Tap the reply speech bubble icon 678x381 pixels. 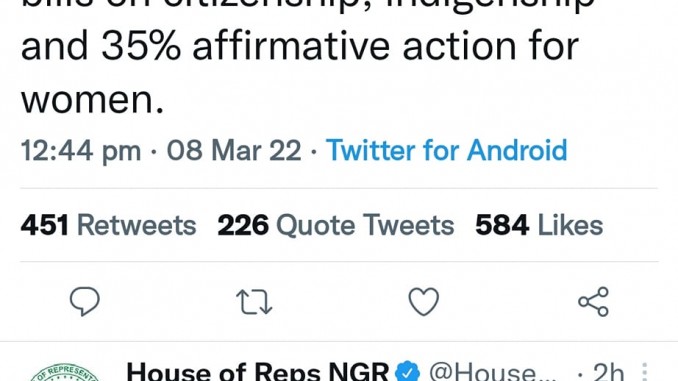85,301
